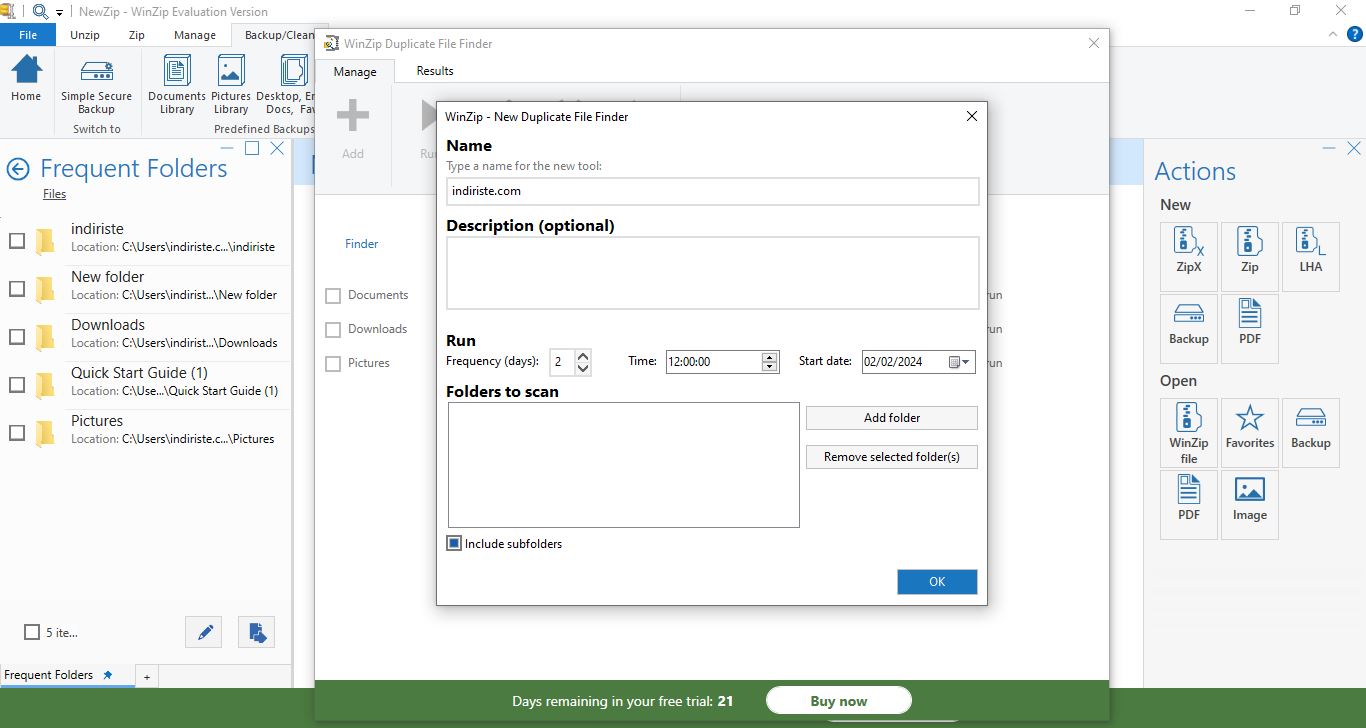Check the indiriste folder checkbox

[17, 241]
